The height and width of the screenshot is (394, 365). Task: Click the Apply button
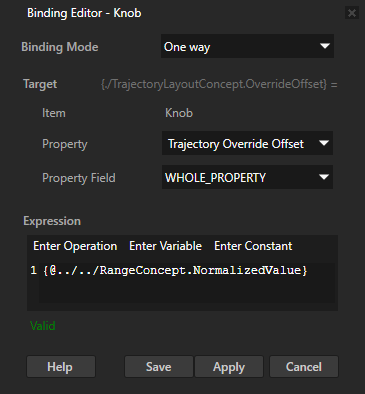pyautogui.click(x=229, y=367)
